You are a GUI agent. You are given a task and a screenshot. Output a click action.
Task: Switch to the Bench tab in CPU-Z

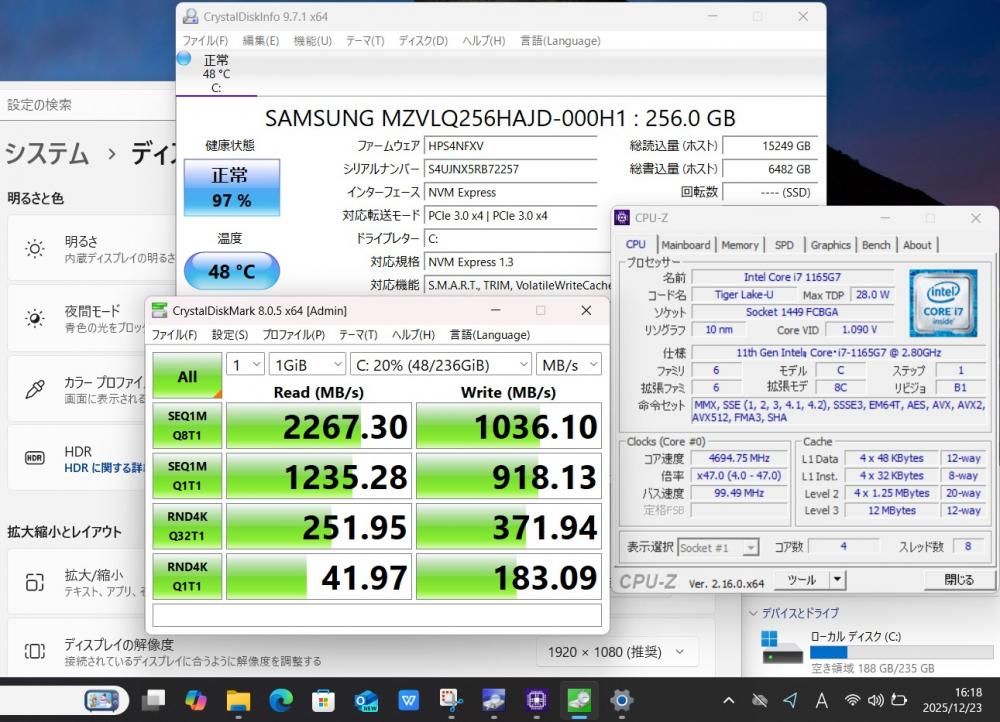coord(876,245)
